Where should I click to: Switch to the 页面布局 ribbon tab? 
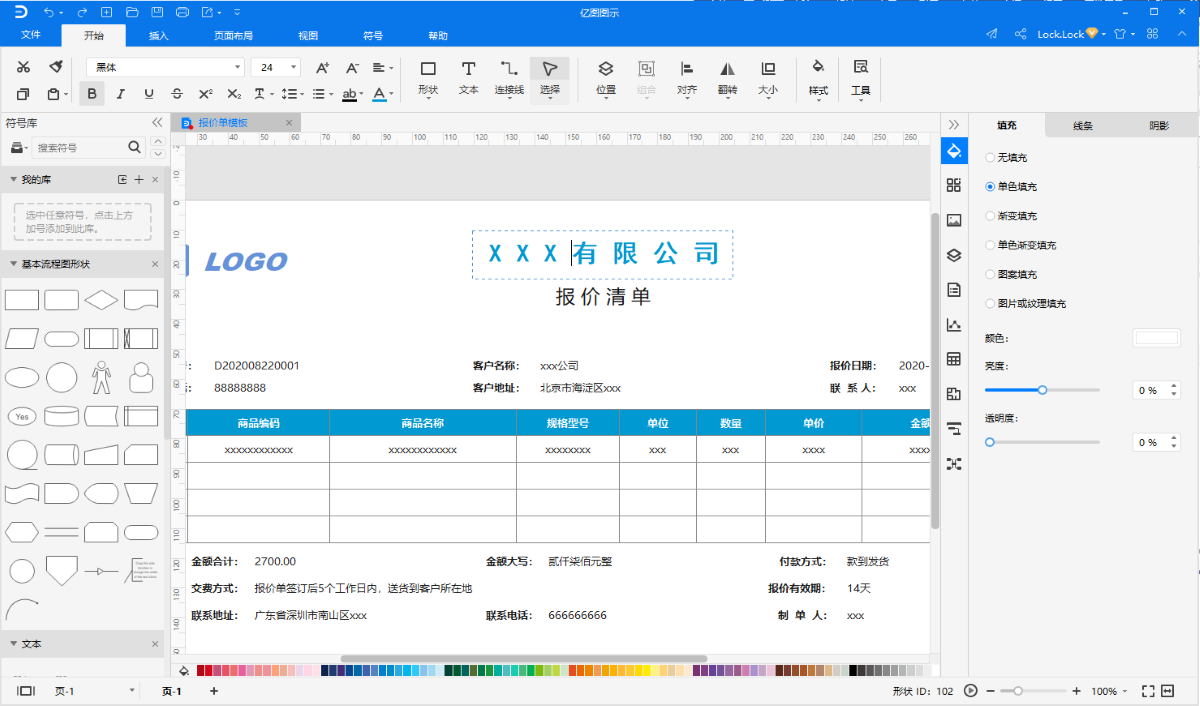(233, 35)
